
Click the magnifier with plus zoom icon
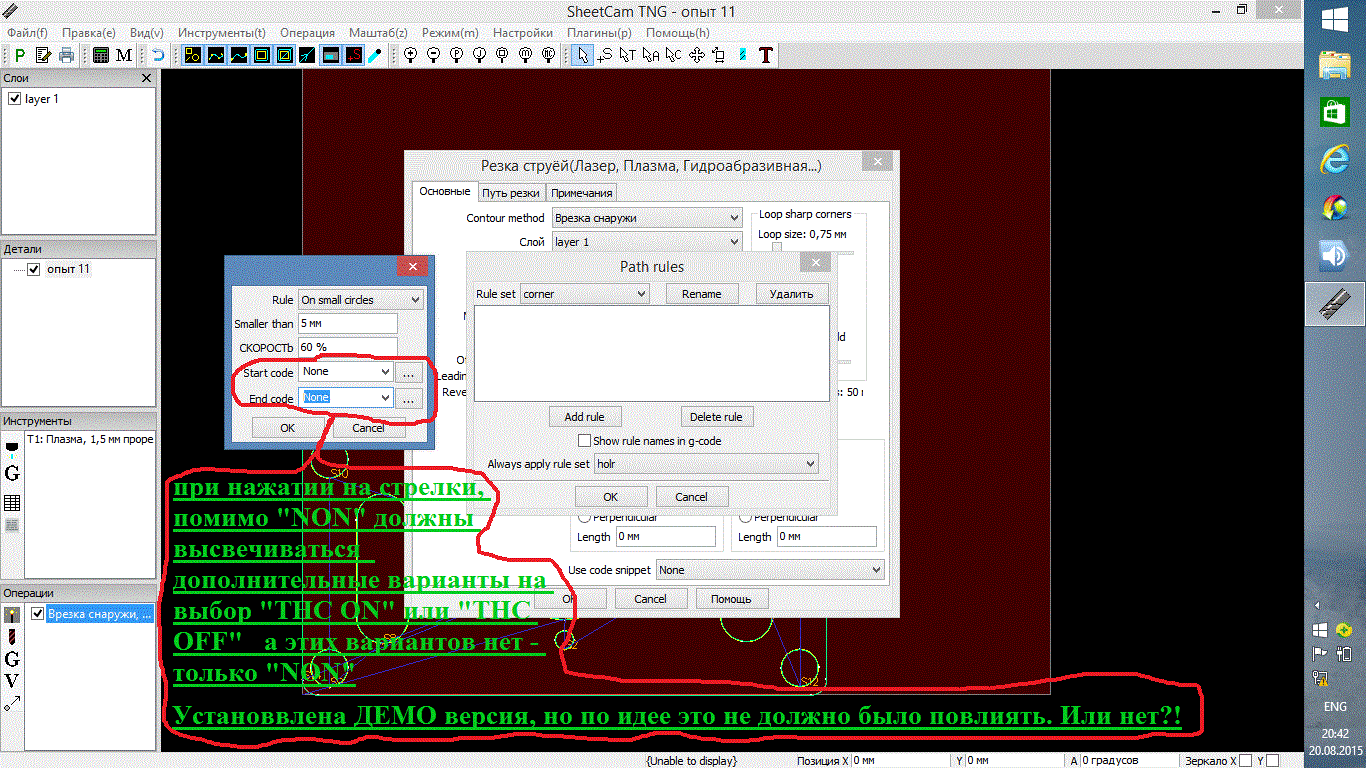click(x=410, y=55)
